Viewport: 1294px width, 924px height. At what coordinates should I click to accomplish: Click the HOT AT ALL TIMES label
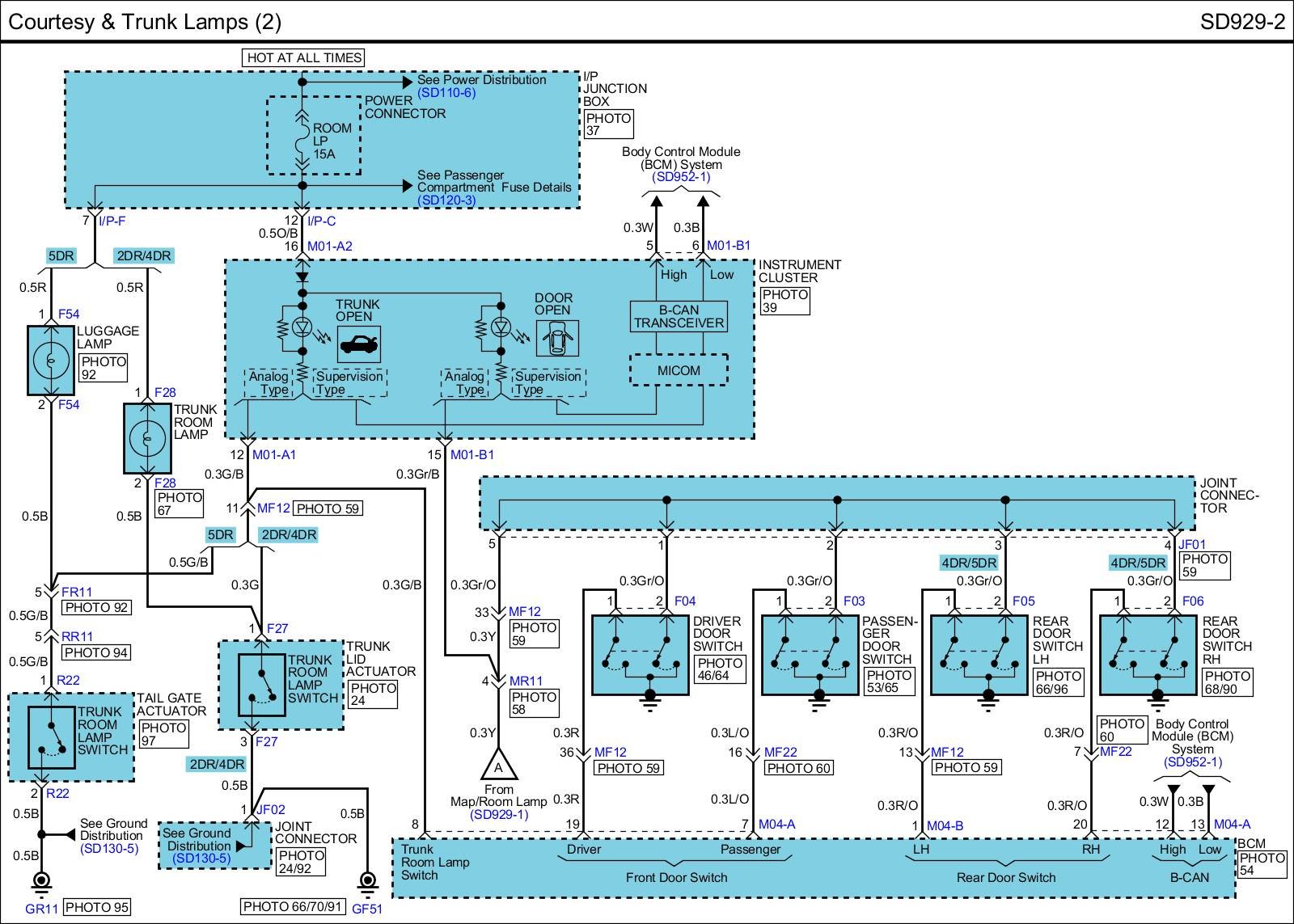(303, 57)
